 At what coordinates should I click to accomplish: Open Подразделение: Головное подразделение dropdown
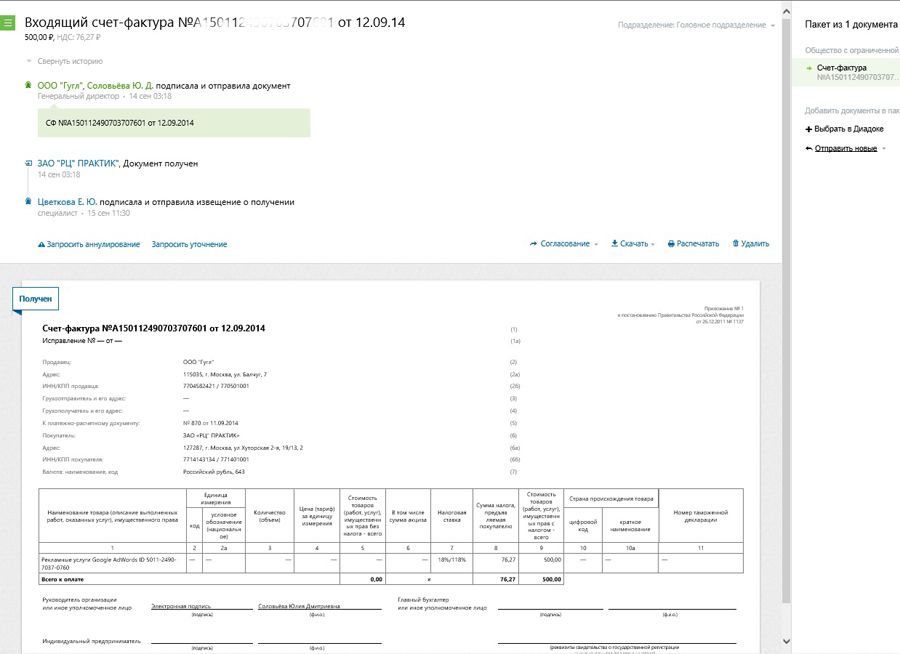click(x=696, y=24)
